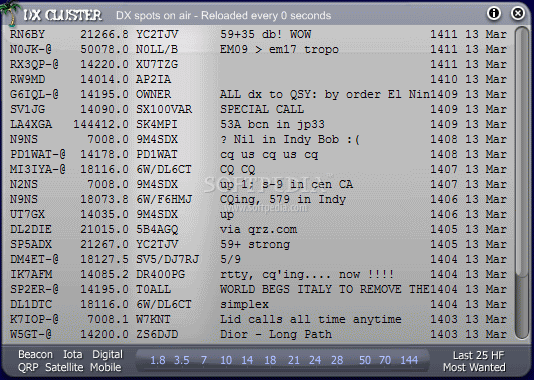This screenshot has width=534, height=380.
Task: Click frequency 14085.2
Action: point(104,274)
